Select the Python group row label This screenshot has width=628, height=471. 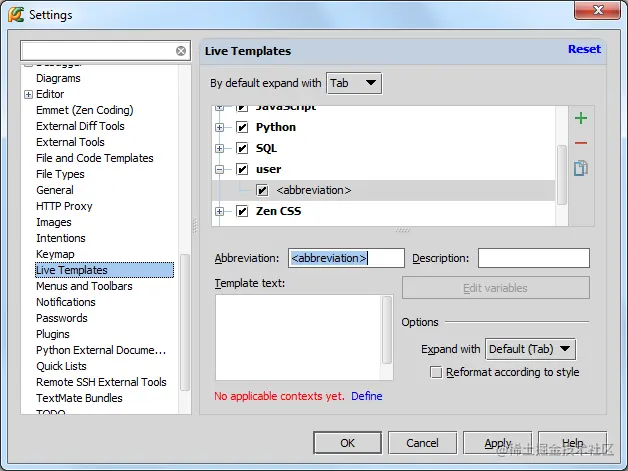[276, 127]
